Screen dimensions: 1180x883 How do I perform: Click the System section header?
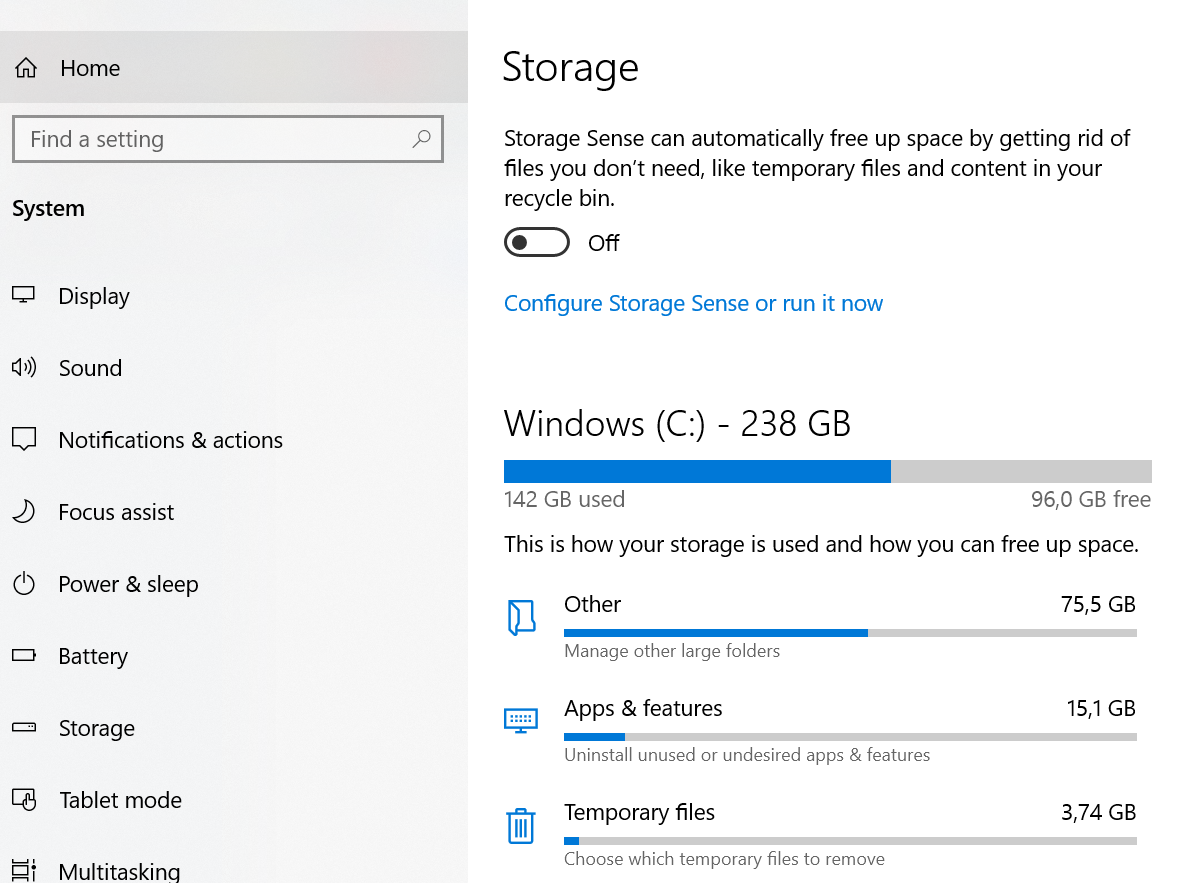point(48,209)
